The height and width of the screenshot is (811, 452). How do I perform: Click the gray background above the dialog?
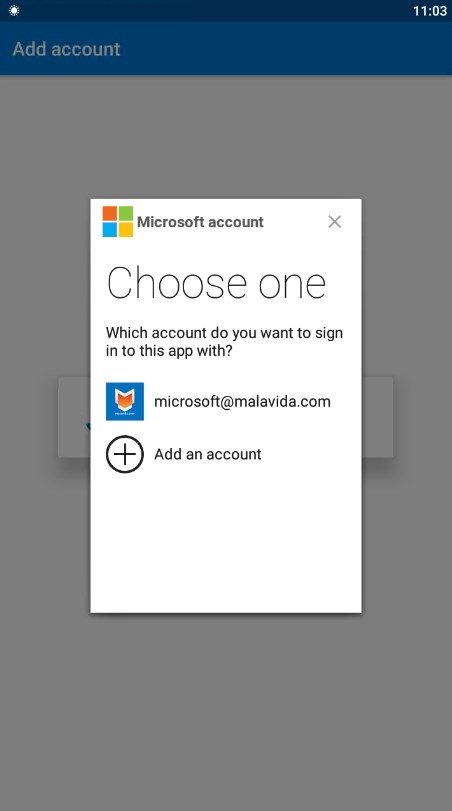[226, 137]
